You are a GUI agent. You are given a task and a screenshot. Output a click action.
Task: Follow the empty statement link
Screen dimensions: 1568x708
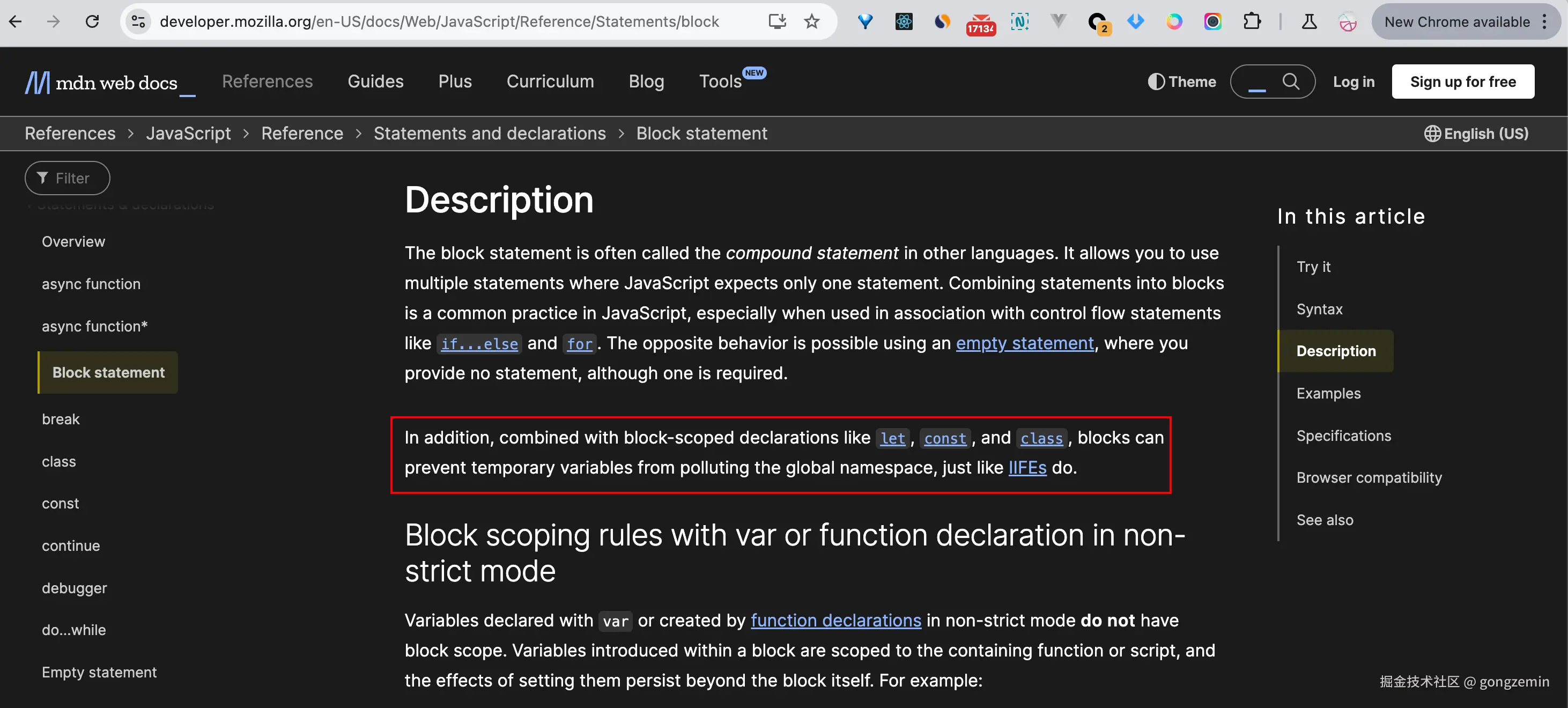[x=1024, y=343]
